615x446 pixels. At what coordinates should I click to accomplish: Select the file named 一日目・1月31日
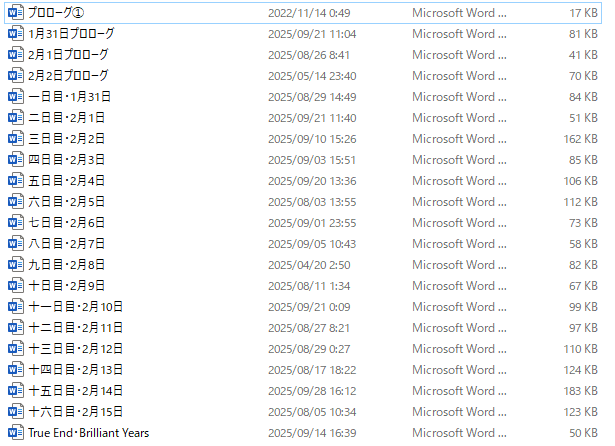[x=68, y=97]
